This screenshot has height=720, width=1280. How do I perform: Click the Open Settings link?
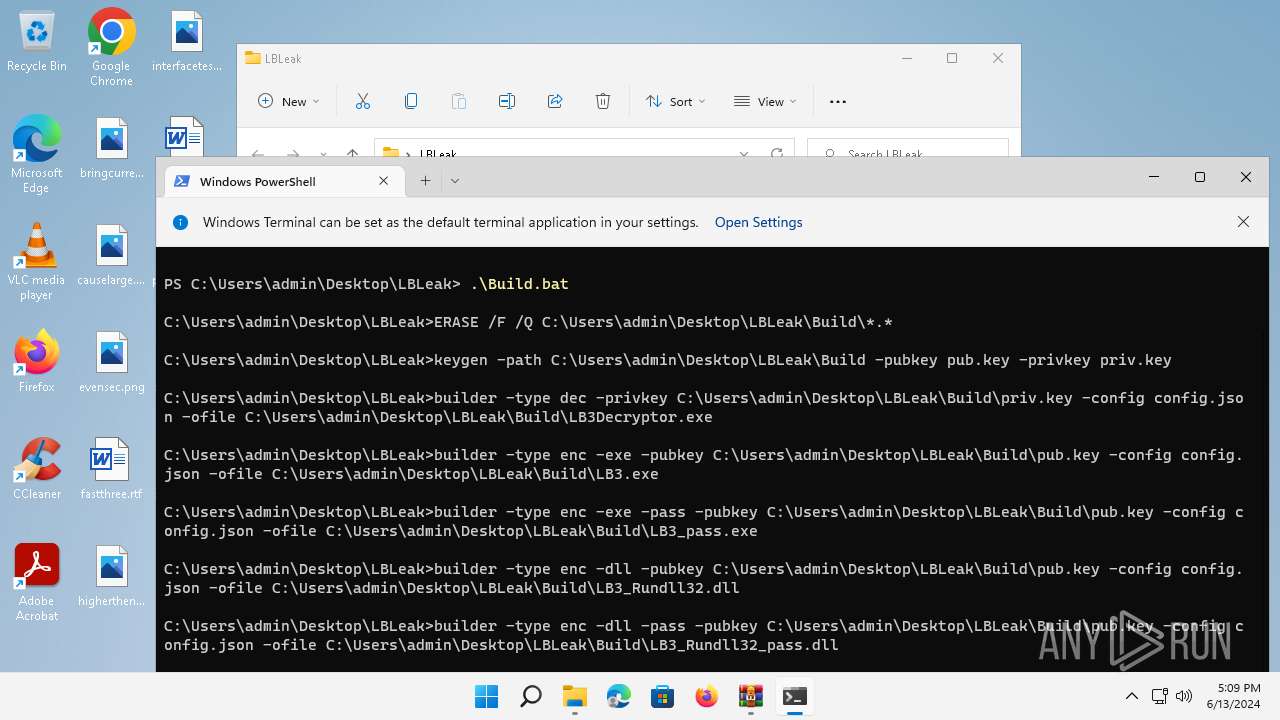click(758, 222)
